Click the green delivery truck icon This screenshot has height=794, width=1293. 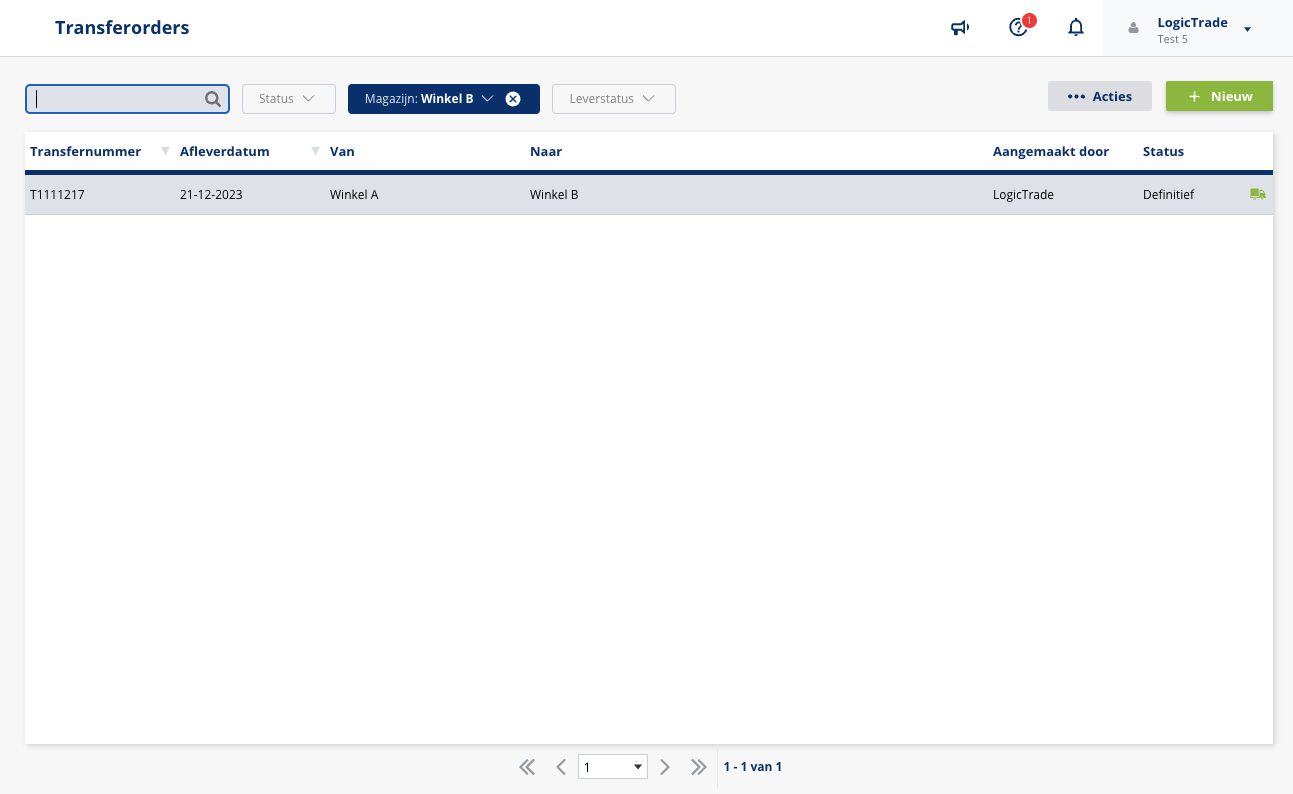(x=1257, y=194)
